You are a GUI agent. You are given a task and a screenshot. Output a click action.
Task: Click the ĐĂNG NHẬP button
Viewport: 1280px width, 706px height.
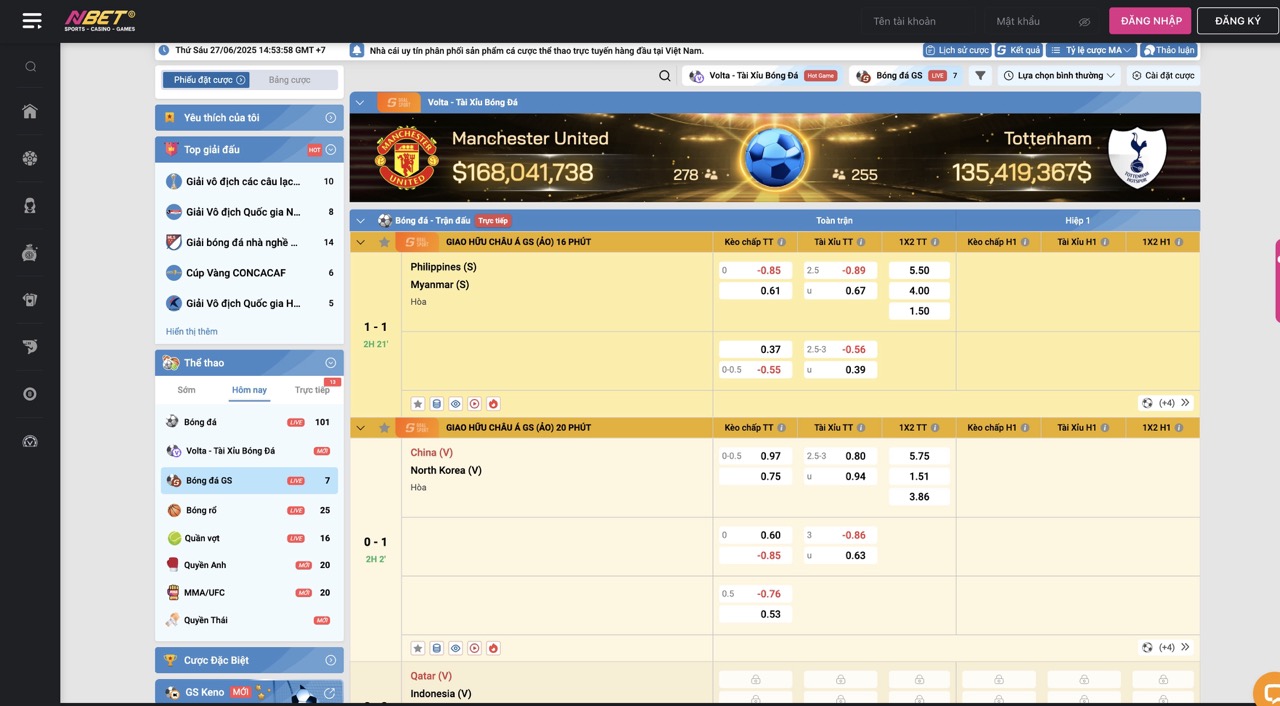click(1150, 21)
